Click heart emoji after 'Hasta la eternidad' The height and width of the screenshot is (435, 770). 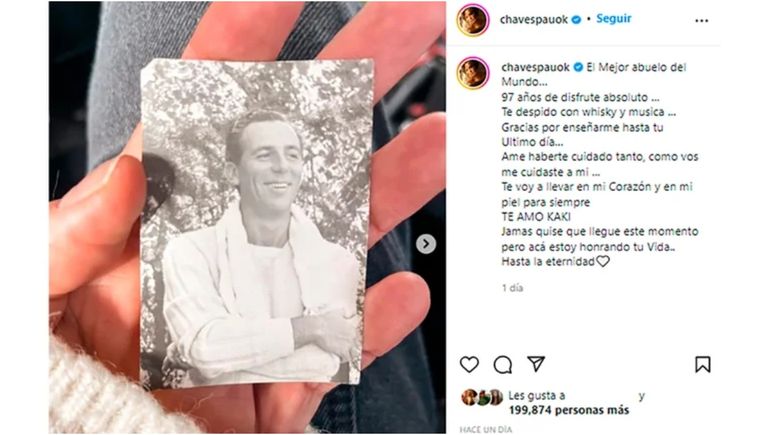tap(603, 261)
